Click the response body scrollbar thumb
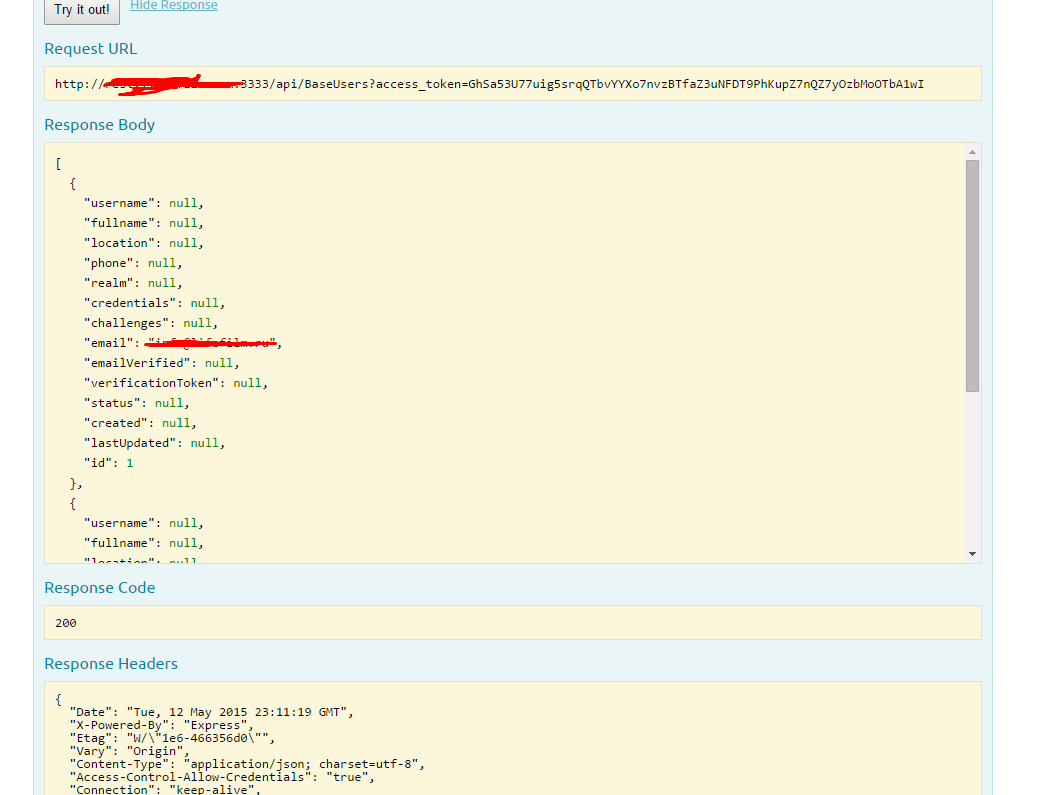The width and height of the screenshot is (1056, 795). click(x=972, y=275)
